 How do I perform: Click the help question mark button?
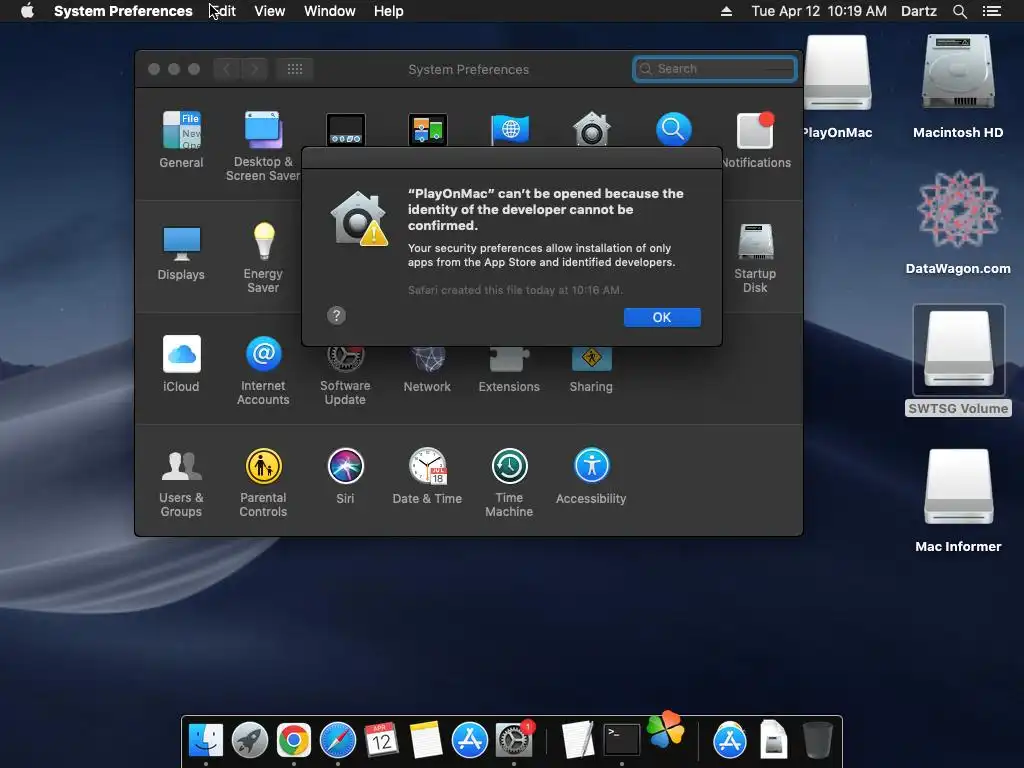[x=336, y=316]
